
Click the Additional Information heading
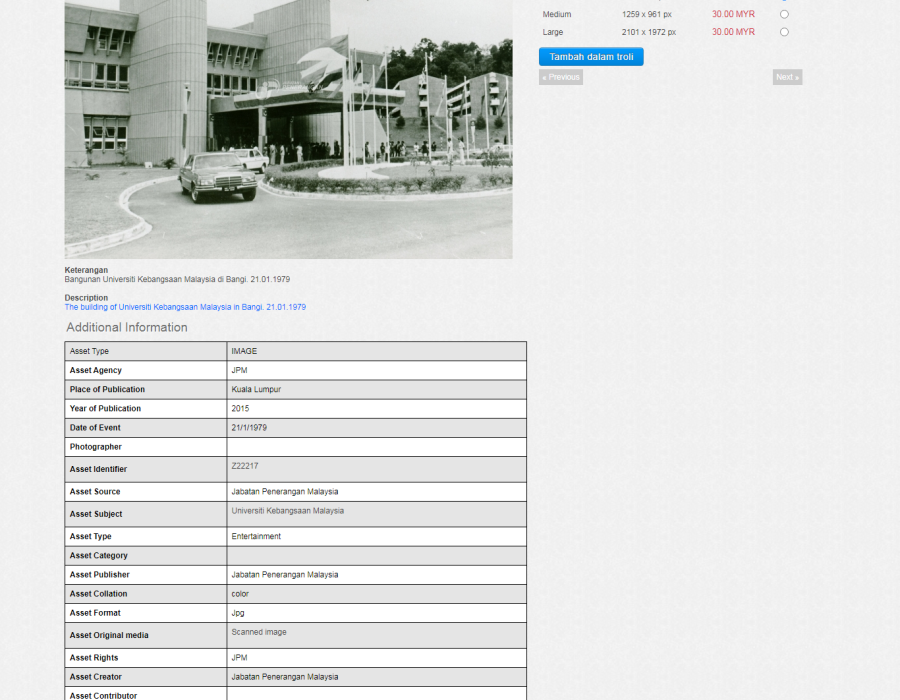click(126, 327)
